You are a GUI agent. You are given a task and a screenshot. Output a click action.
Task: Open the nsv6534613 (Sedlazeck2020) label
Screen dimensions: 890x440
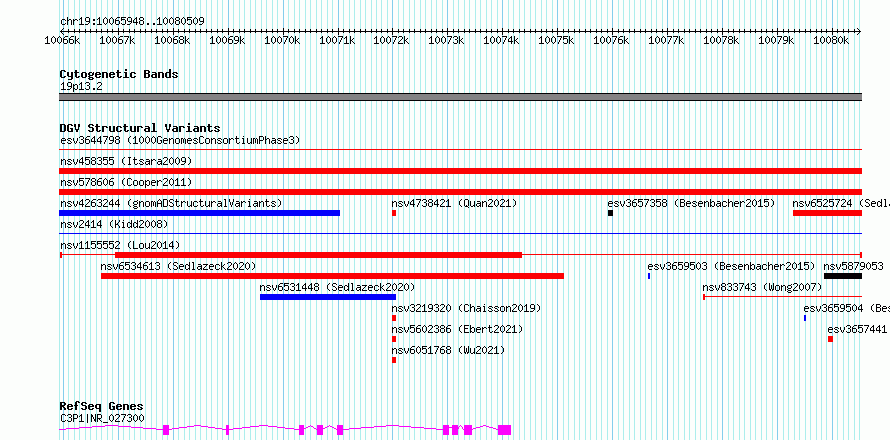tap(178, 266)
